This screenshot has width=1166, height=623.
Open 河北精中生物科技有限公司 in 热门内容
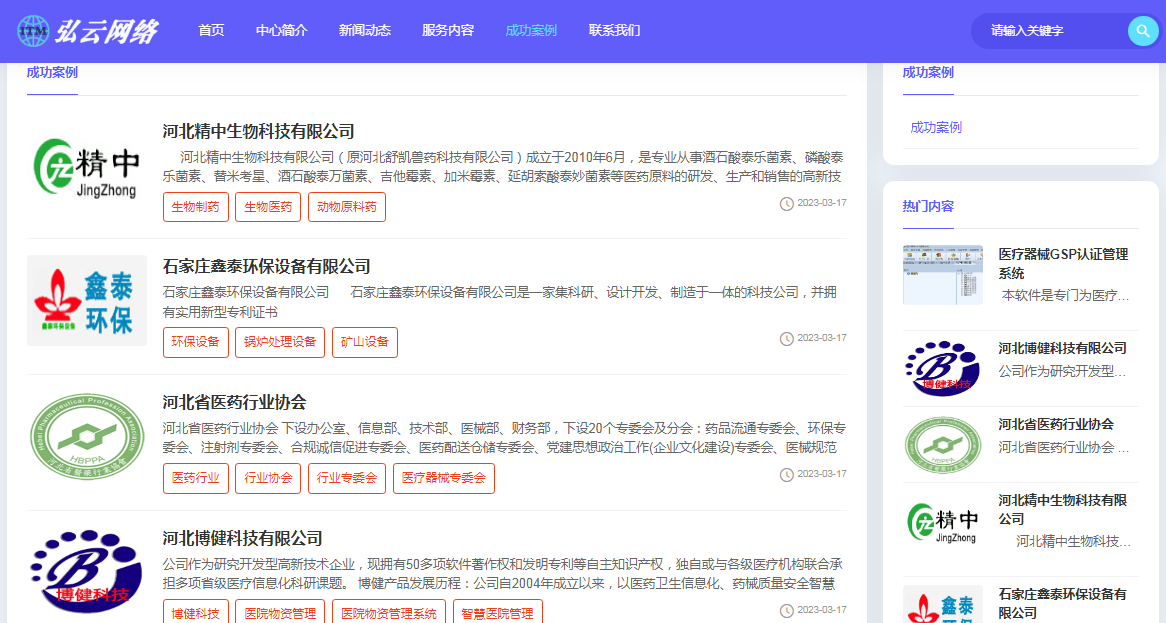(1063, 509)
